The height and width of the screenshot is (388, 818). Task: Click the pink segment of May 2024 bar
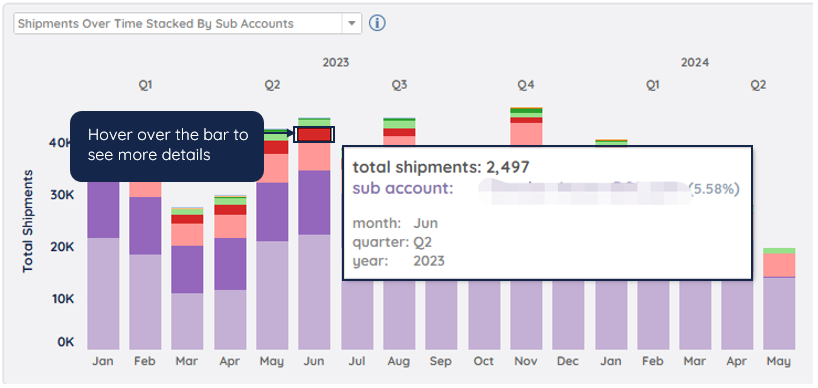tap(779, 265)
